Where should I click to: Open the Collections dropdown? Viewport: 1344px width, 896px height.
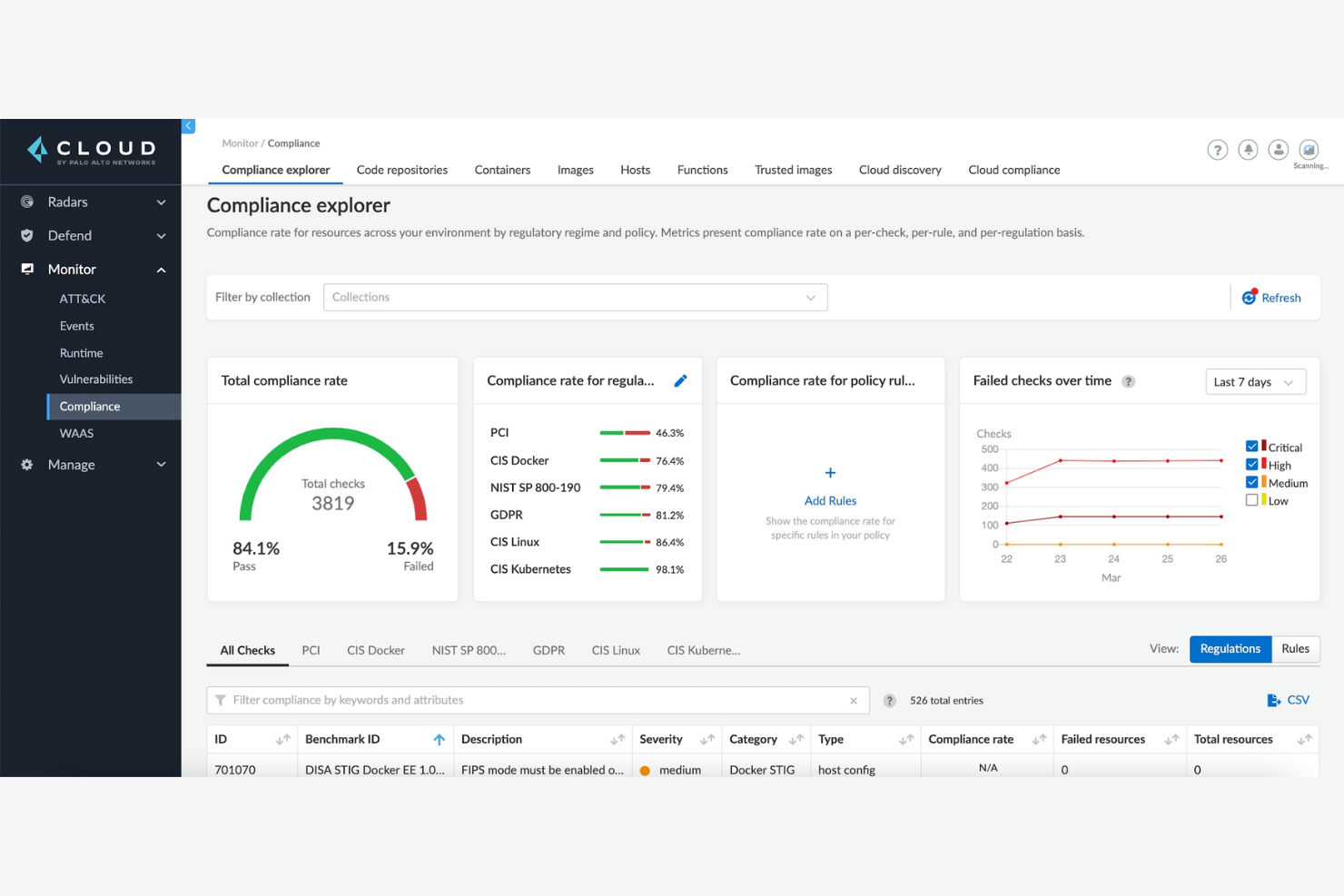[575, 297]
